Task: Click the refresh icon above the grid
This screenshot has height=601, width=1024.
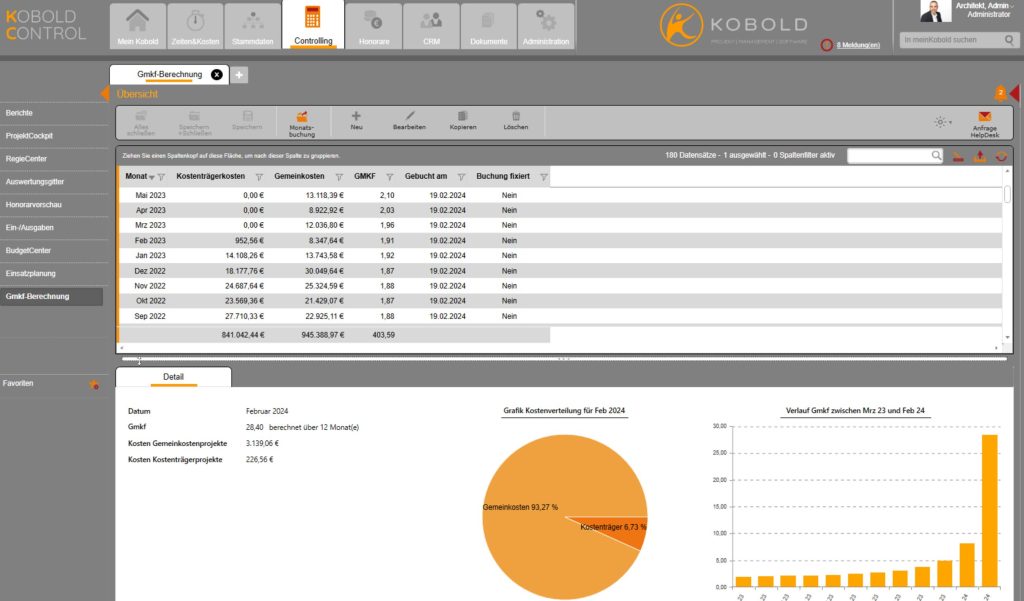Action: click(1001, 156)
